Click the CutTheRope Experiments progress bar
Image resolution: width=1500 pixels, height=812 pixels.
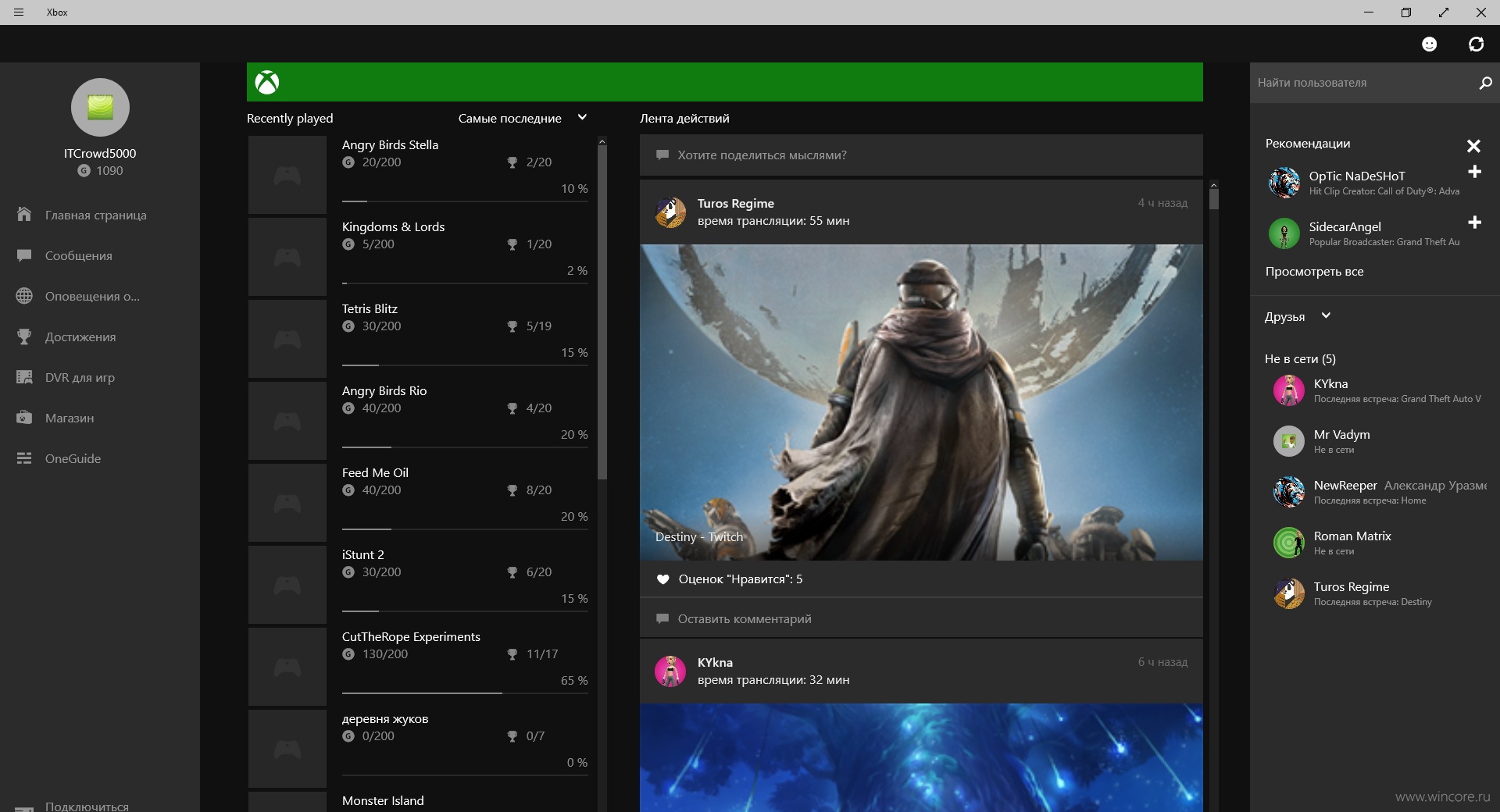coord(466,693)
